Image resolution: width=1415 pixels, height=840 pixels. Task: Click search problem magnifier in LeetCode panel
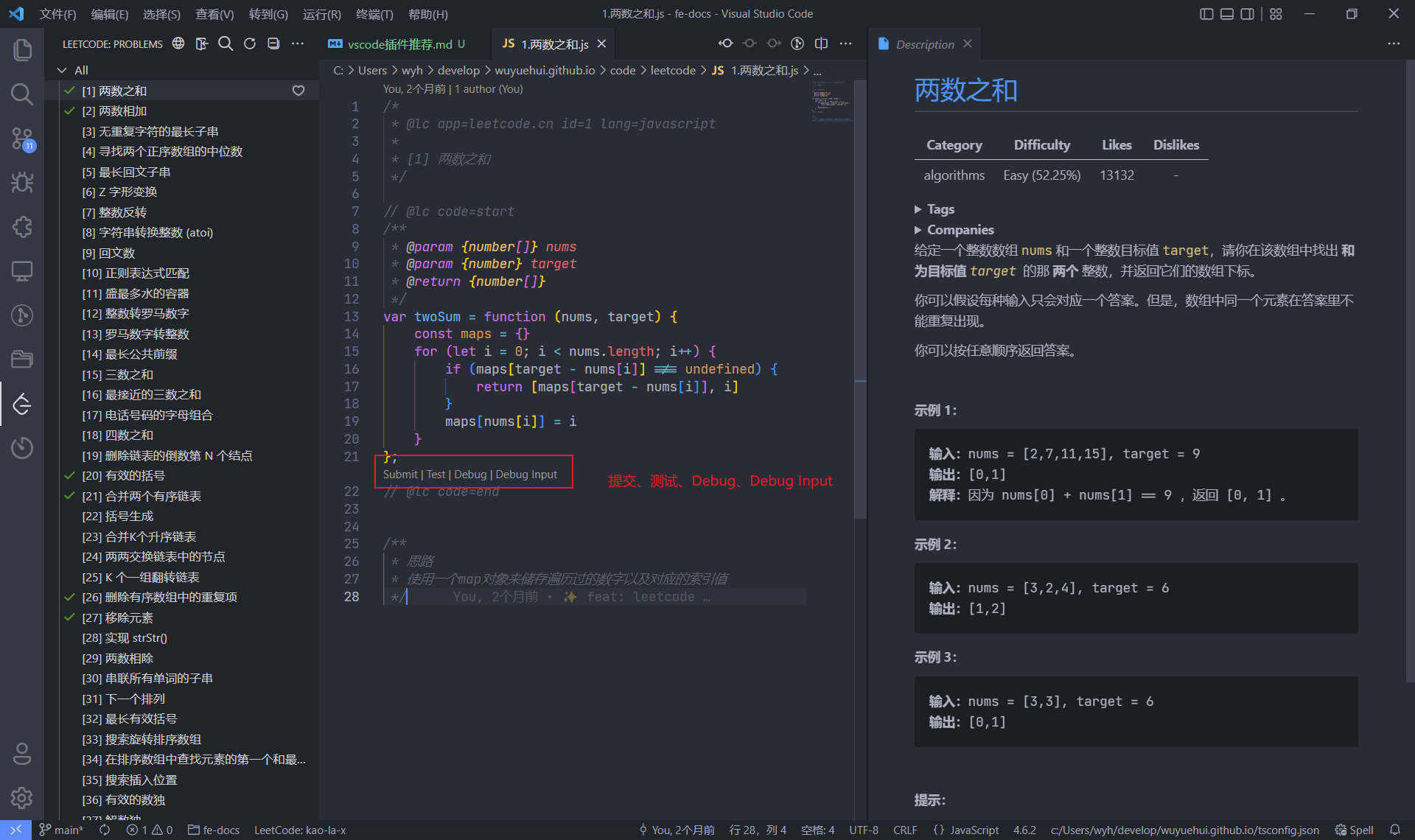[x=226, y=43]
